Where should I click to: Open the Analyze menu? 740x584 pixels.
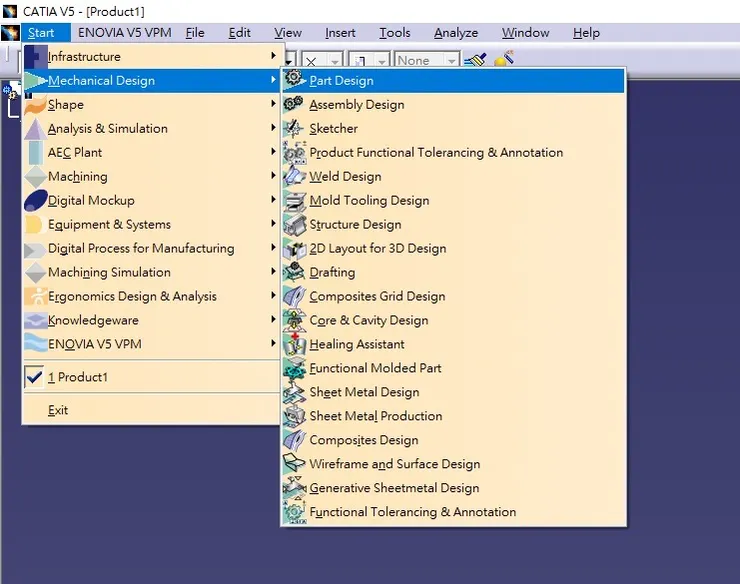click(x=456, y=33)
